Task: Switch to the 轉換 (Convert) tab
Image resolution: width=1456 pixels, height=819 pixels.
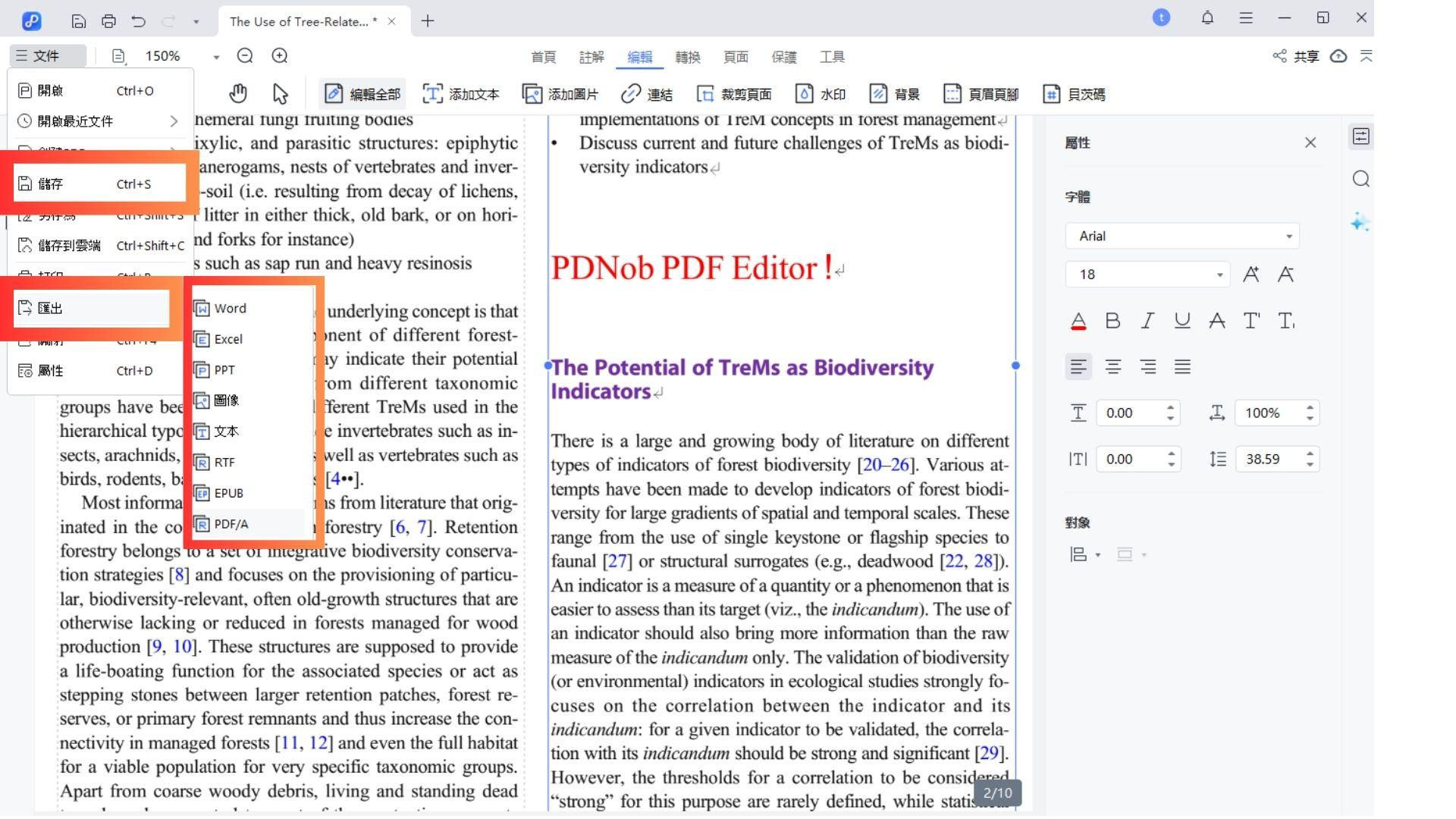Action: point(687,57)
